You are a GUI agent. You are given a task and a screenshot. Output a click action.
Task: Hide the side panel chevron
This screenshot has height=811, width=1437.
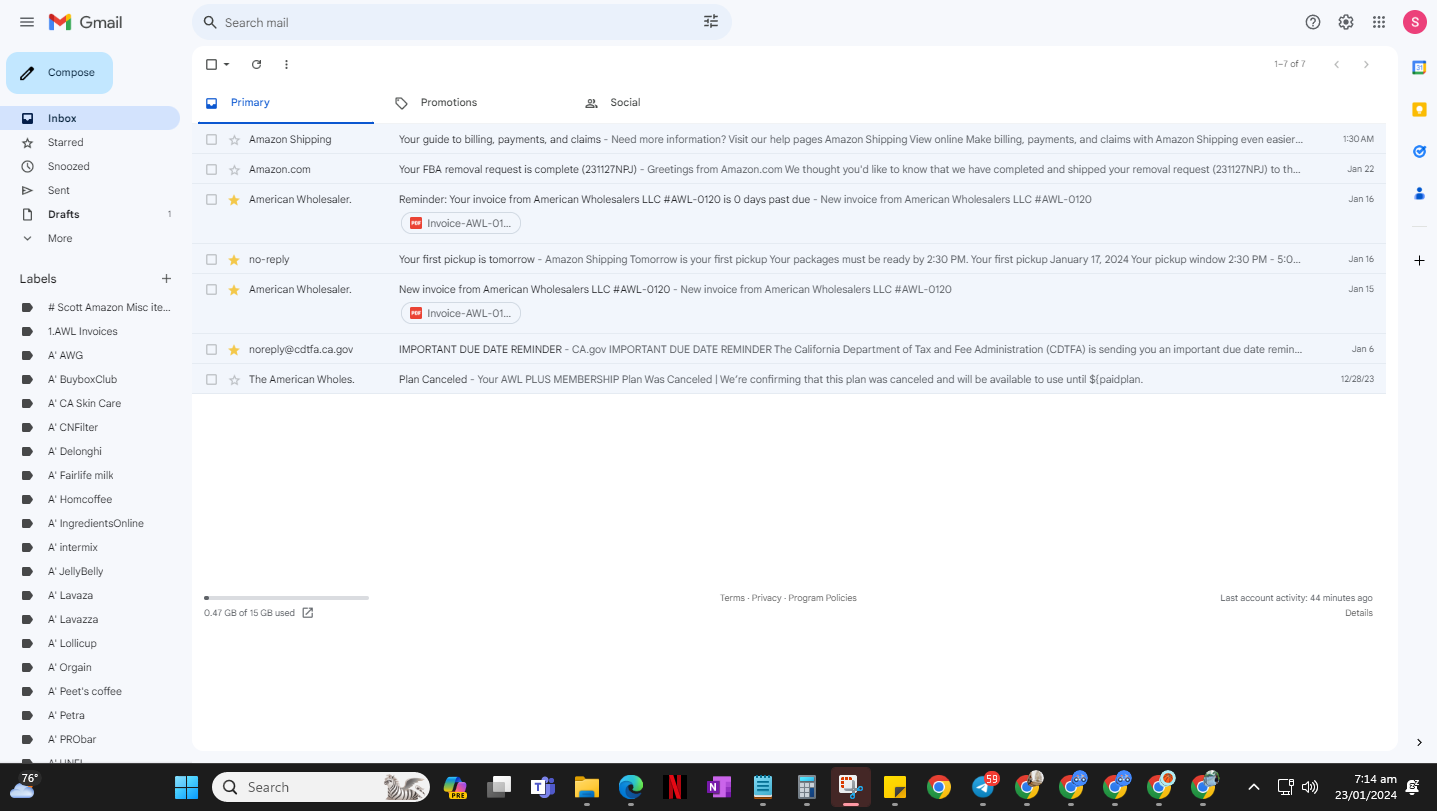pos(1418,742)
